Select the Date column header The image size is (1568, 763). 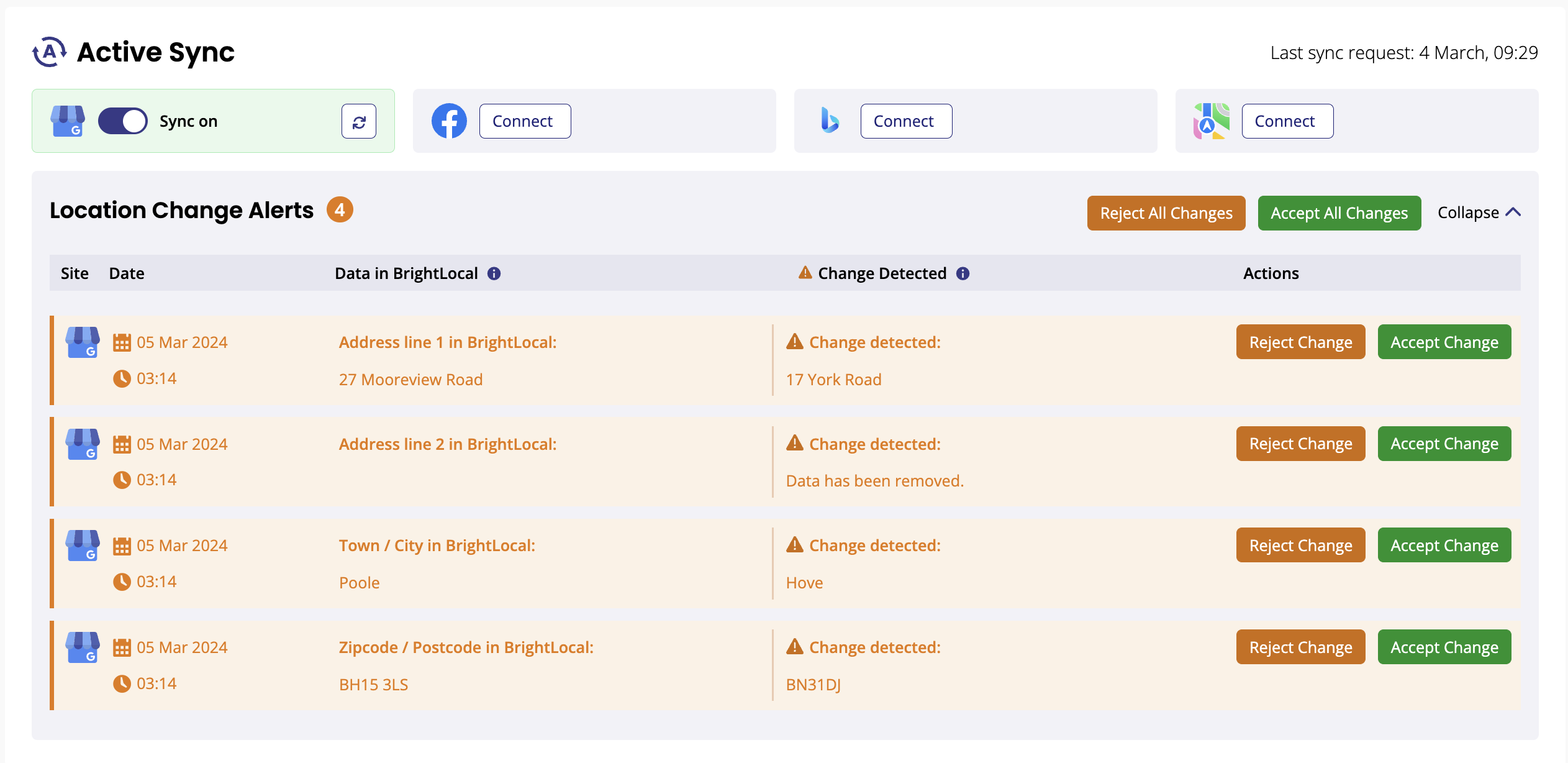127,273
